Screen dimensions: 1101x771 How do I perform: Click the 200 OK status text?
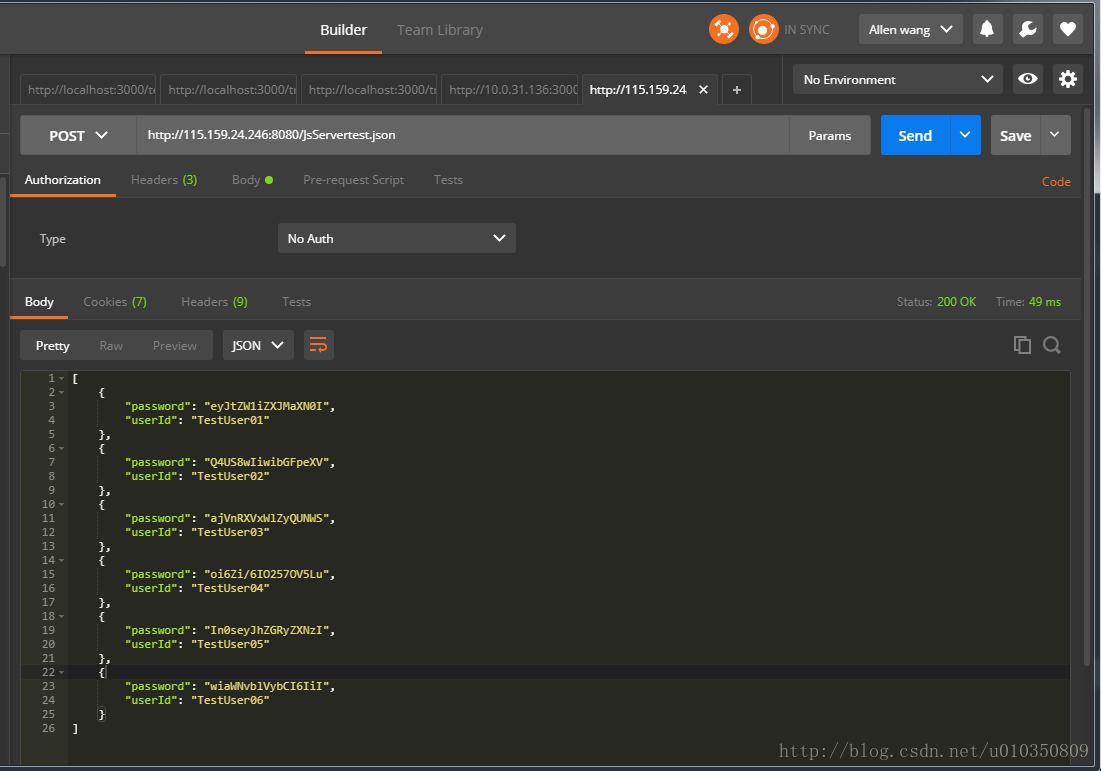(956, 301)
